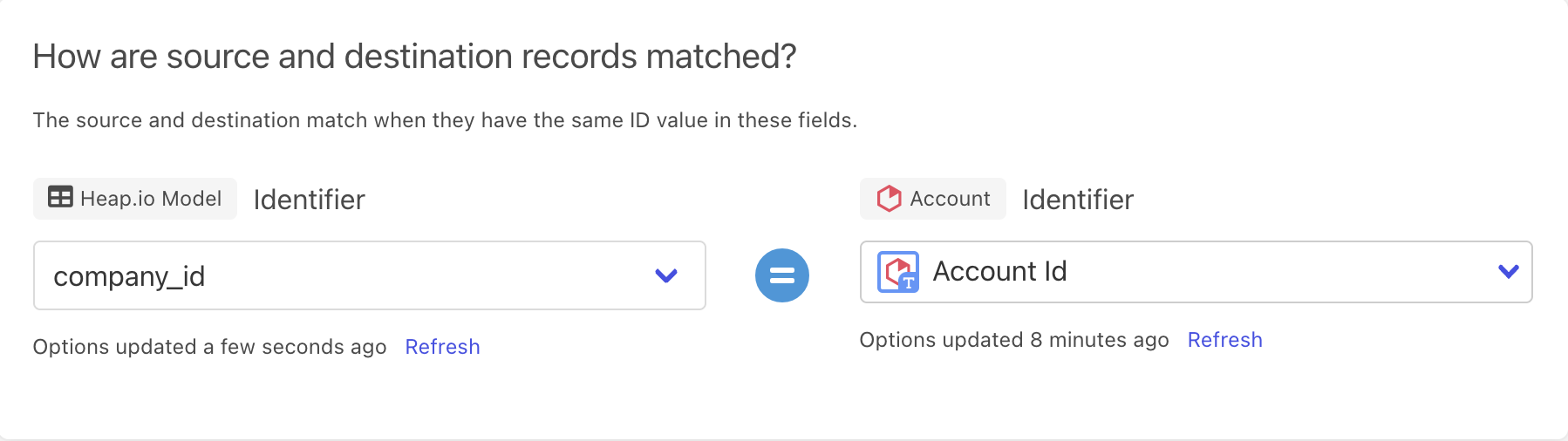Click the destination Identifier label beside Account
This screenshot has width=1568, height=441.
point(1078,200)
